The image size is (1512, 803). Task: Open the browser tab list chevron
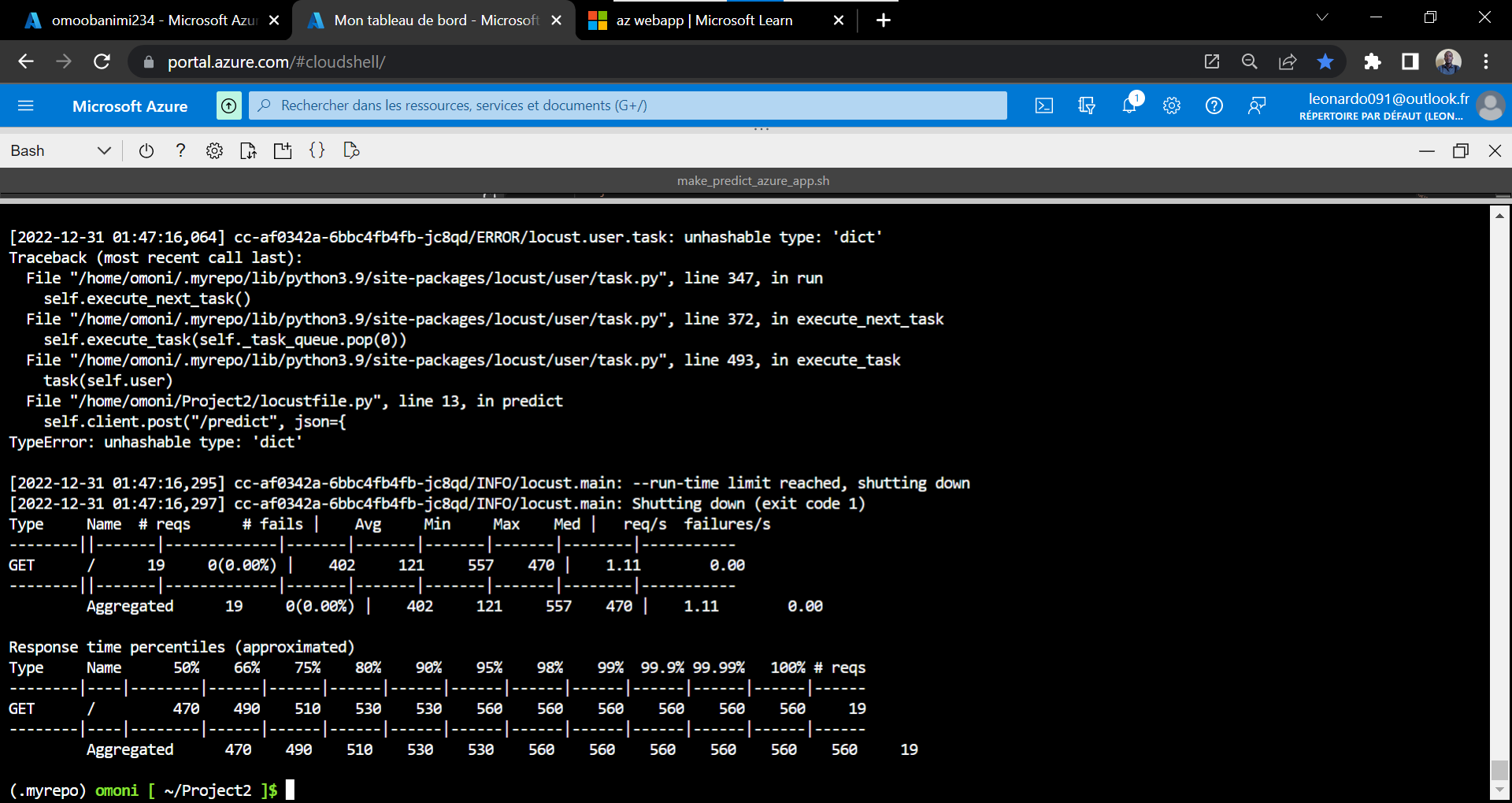click(1321, 17)
